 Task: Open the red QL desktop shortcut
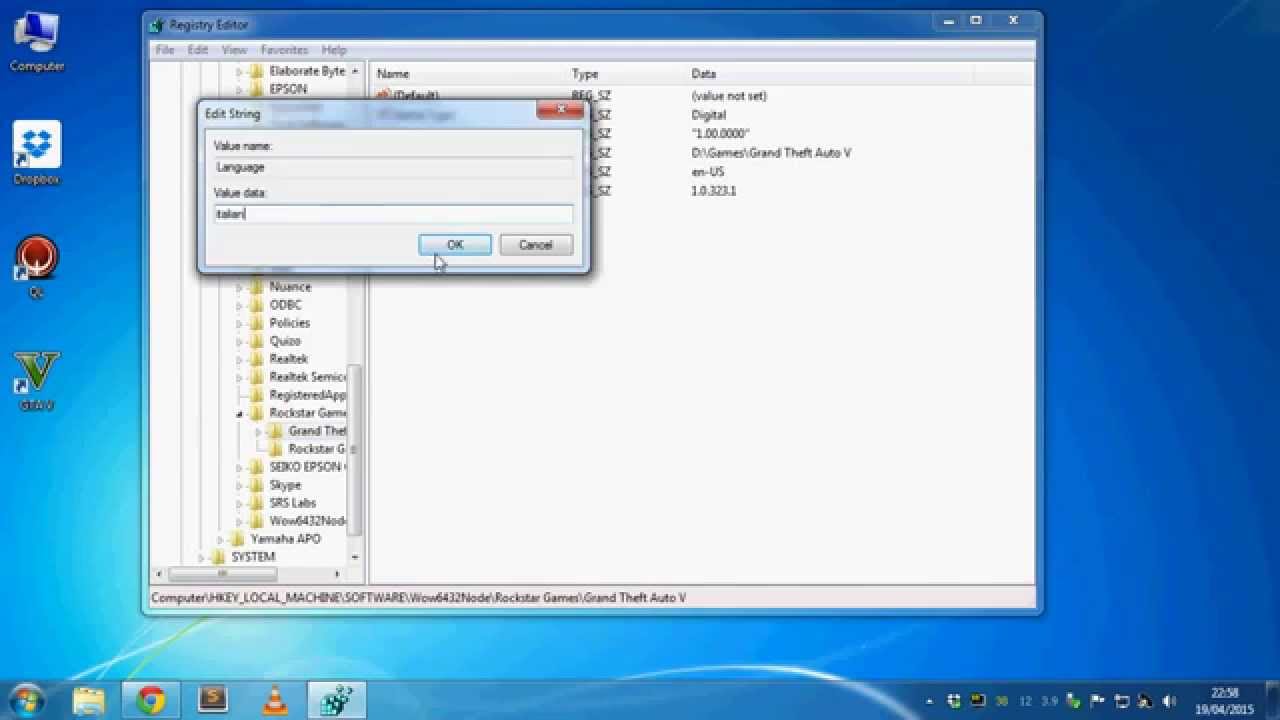click(x=37, y=266)
